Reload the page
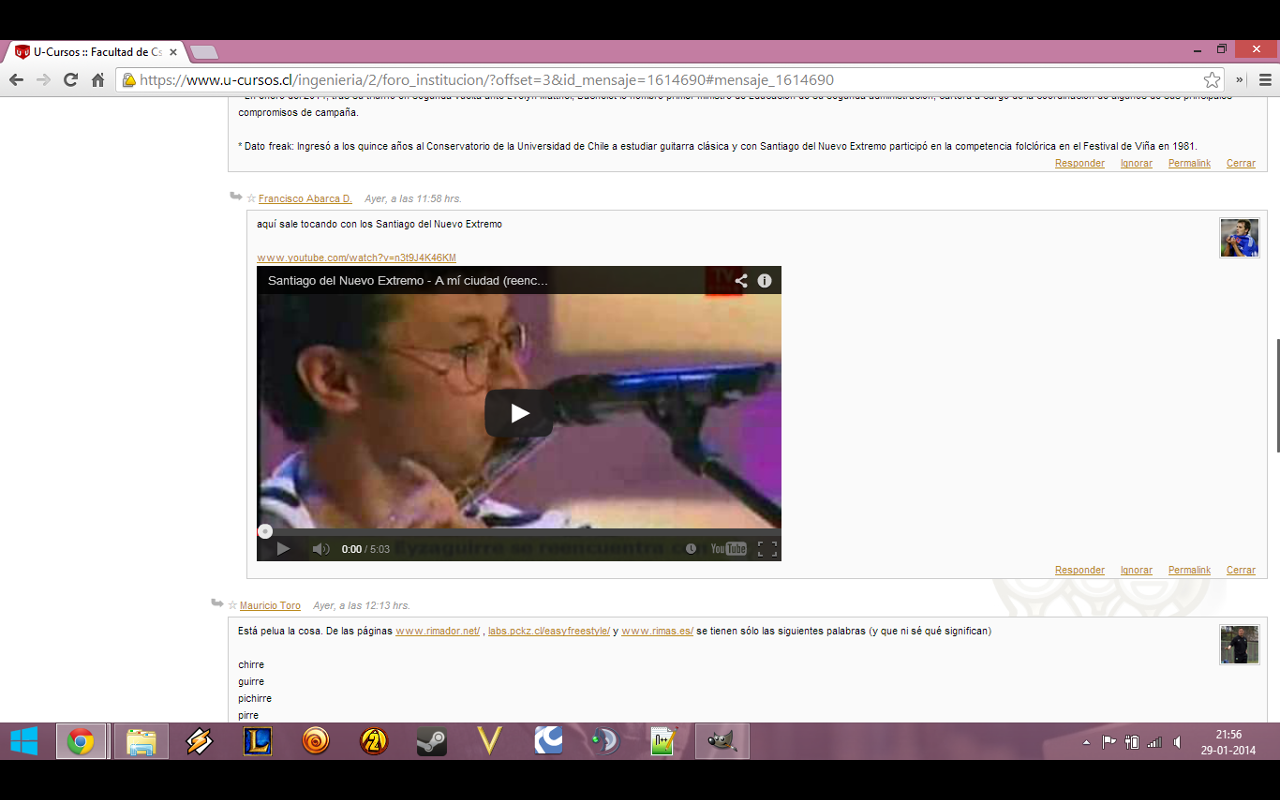 pyautogui.click(x=70, y=80)
